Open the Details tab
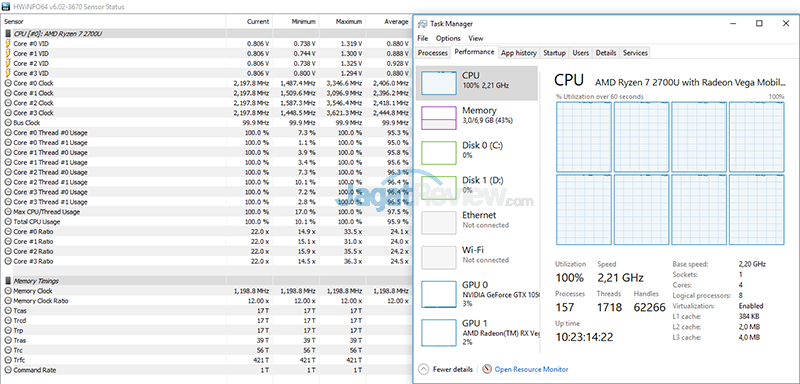 pyautogui.click(x=606, y=53)
